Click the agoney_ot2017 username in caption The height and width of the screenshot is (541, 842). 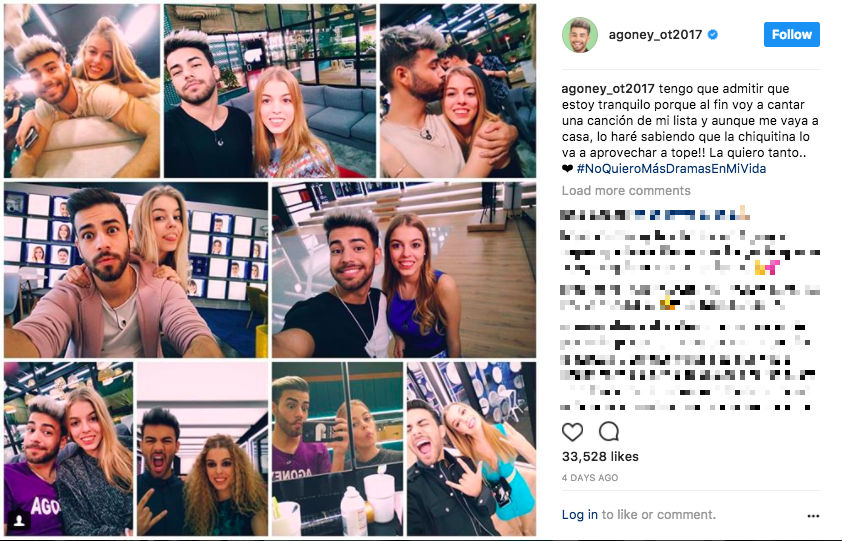coord(608,89)
